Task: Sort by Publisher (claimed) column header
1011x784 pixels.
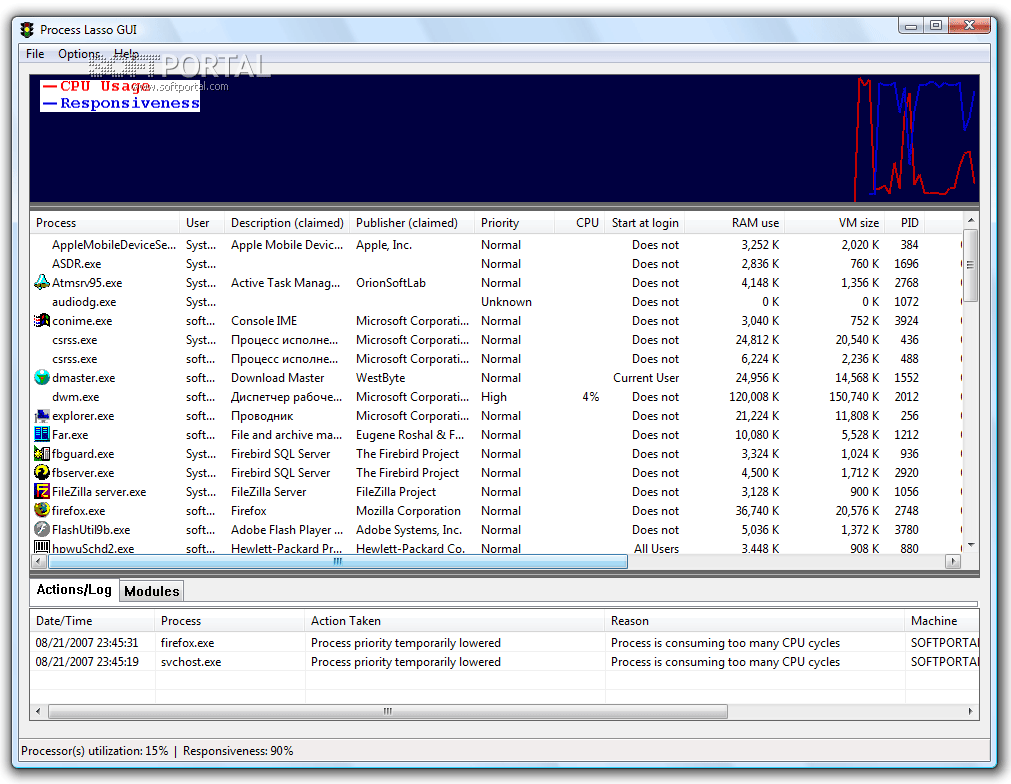Action: (411, 223)
